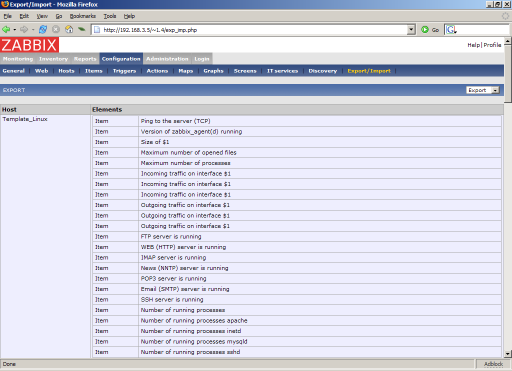Go to Triggers configuration
Screen dimensions: 512x371
(x=124, y=71)
